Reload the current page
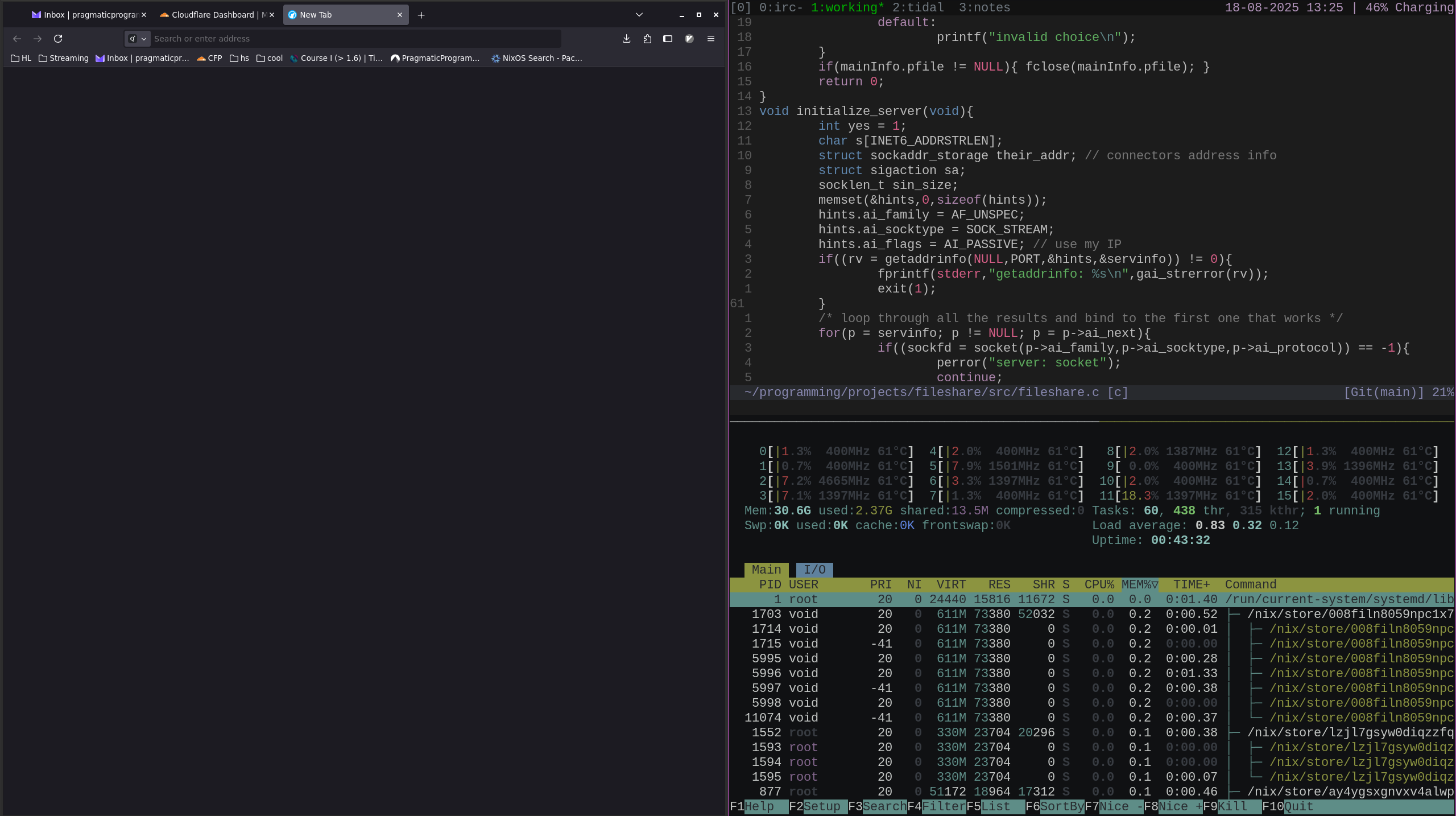The width and height of the screenshot is (1456, 816). (58, 39)
